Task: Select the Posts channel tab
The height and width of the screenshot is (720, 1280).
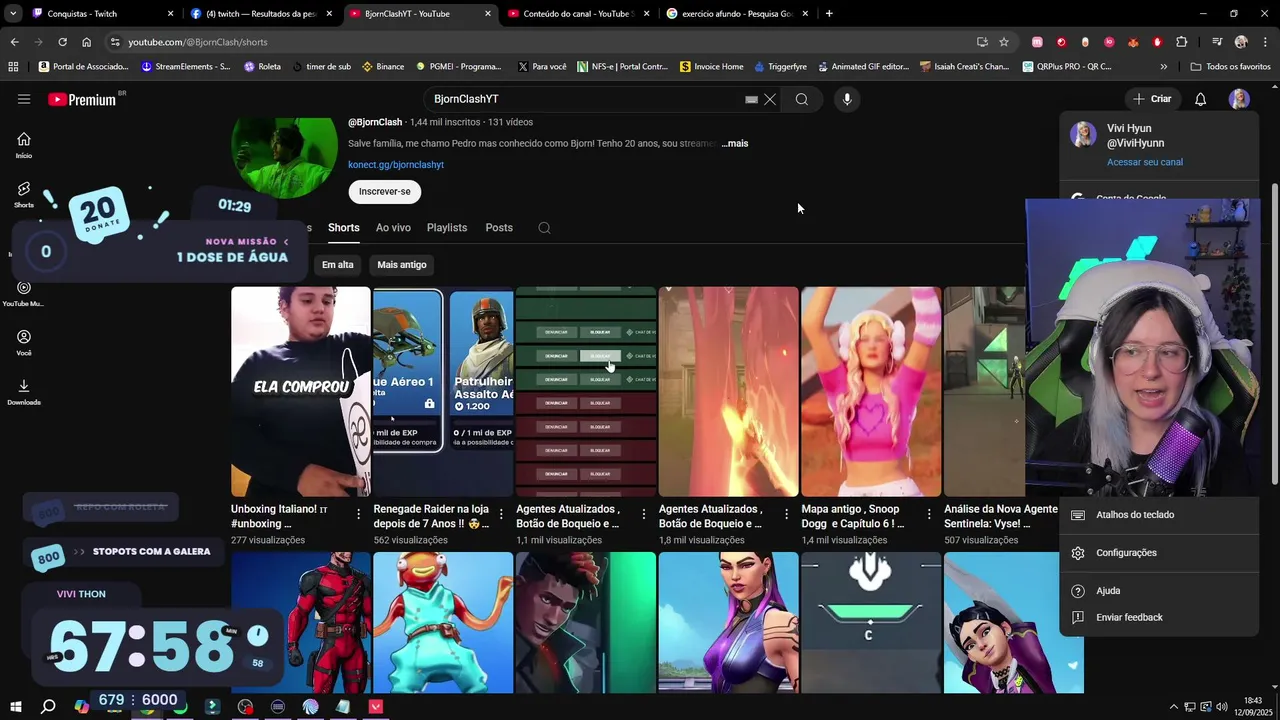Action: click(x=499, y=228)
